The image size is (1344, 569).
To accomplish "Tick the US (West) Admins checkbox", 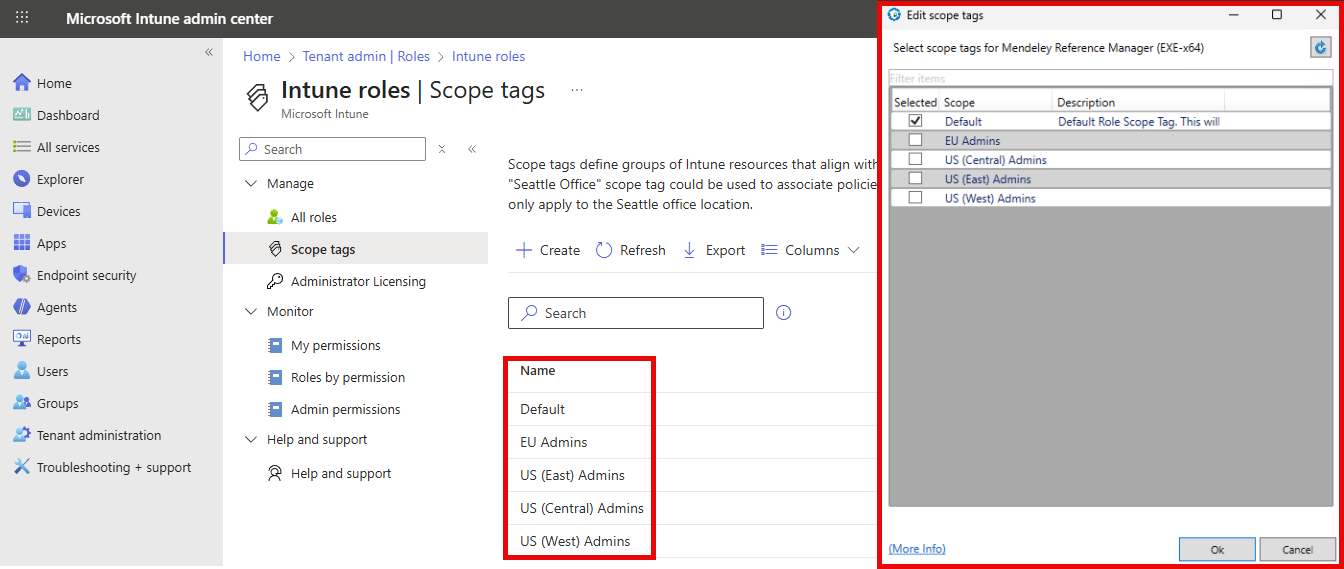I will tap(915, 198).
